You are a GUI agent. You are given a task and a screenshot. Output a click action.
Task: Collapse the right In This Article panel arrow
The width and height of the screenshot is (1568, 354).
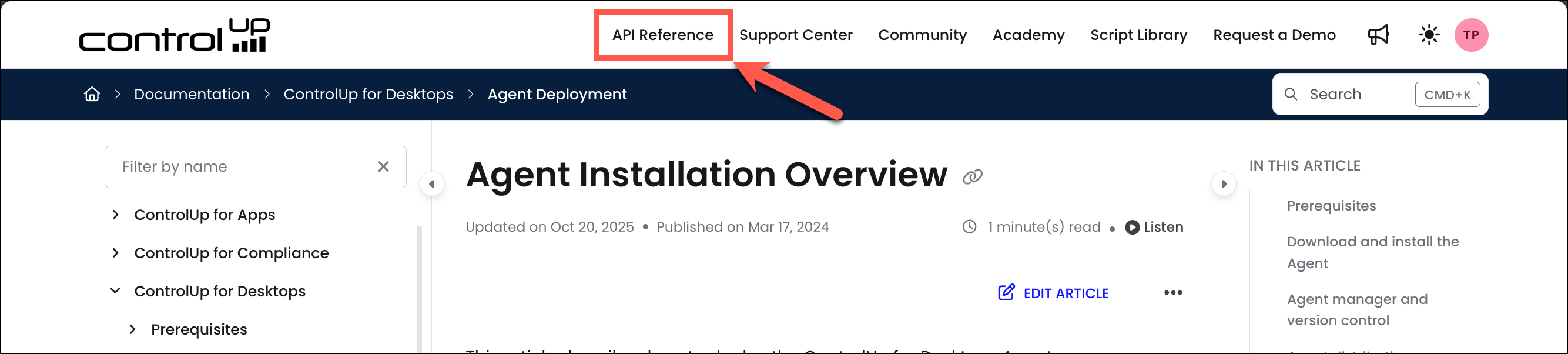pyautogui.click(x=1224, y=184)
